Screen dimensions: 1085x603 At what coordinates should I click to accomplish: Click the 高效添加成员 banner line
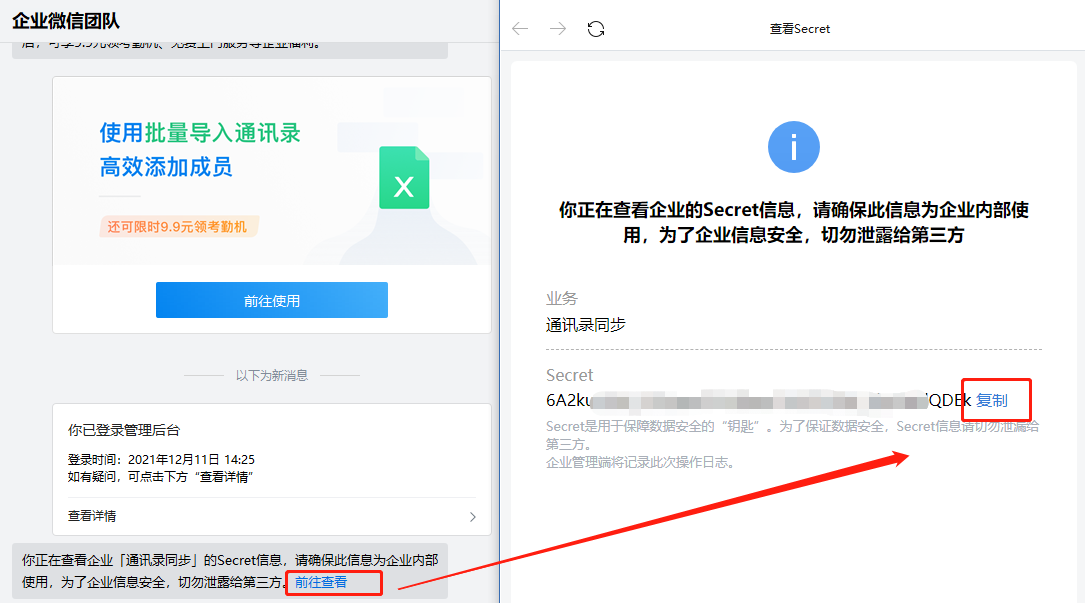(166, 167)
